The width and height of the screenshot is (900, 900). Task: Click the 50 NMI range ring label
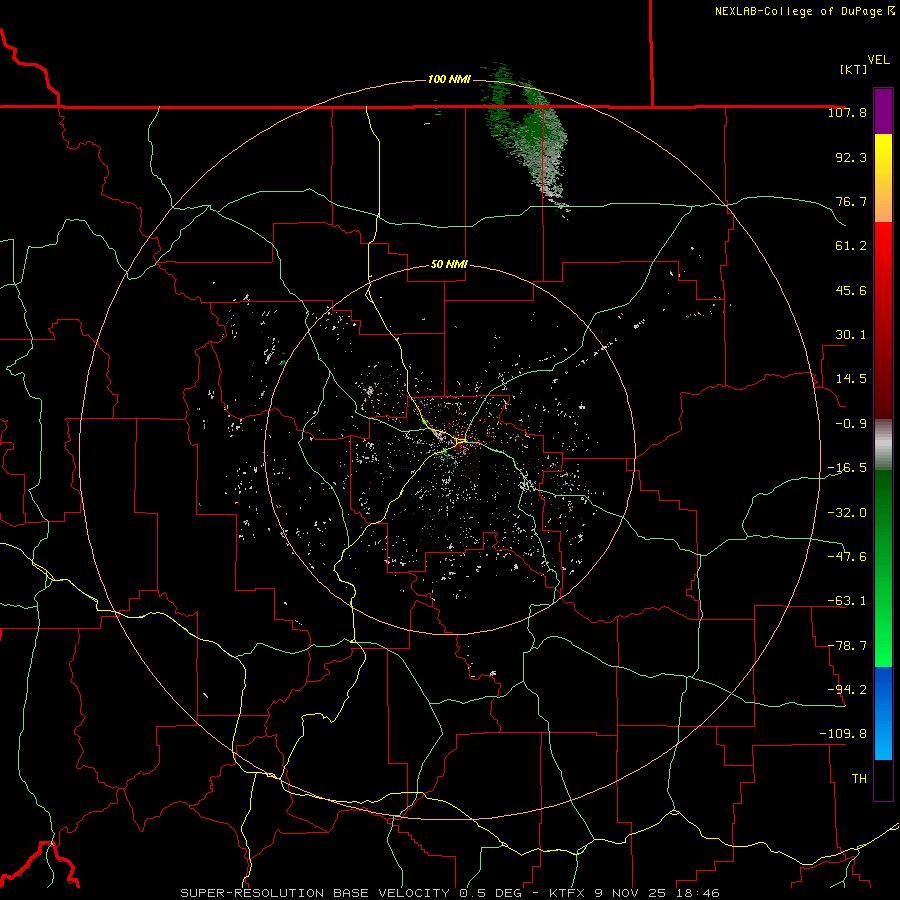click(449, 265)
